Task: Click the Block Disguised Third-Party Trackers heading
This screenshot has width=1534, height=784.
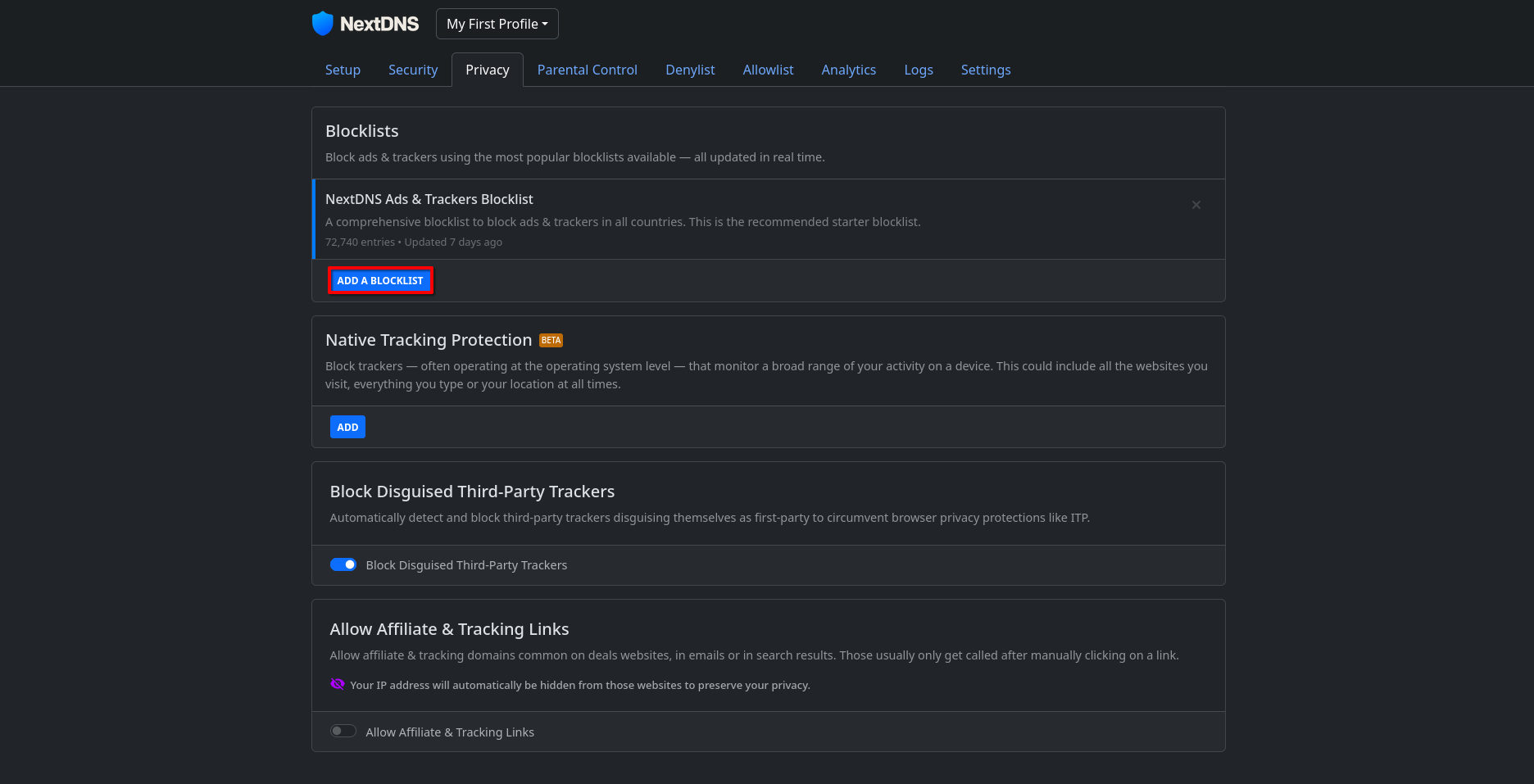Action: (x=472, y=492)
